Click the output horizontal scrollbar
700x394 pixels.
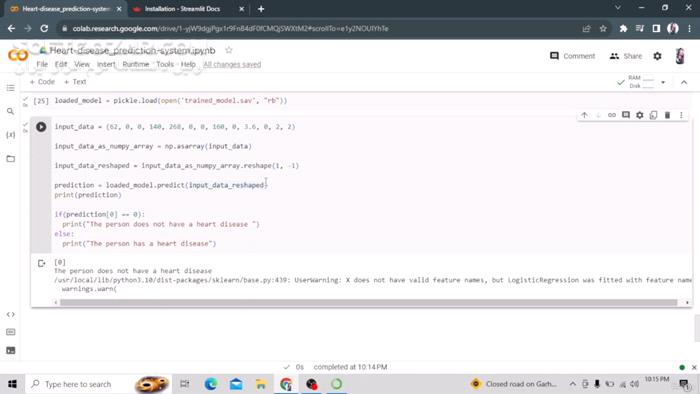click(x=368, y=303)
